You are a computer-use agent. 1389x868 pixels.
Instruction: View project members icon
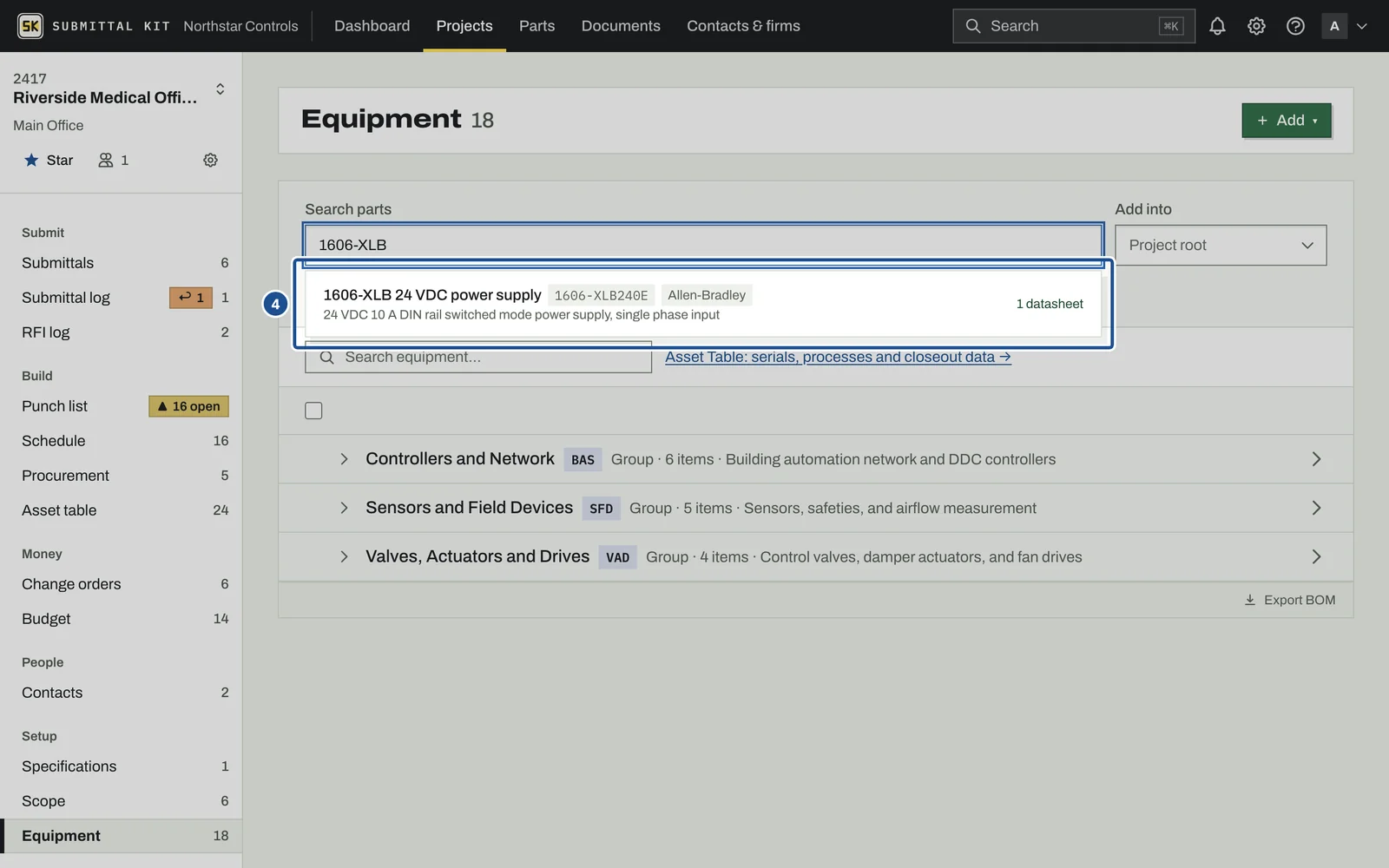click(113, 160)
